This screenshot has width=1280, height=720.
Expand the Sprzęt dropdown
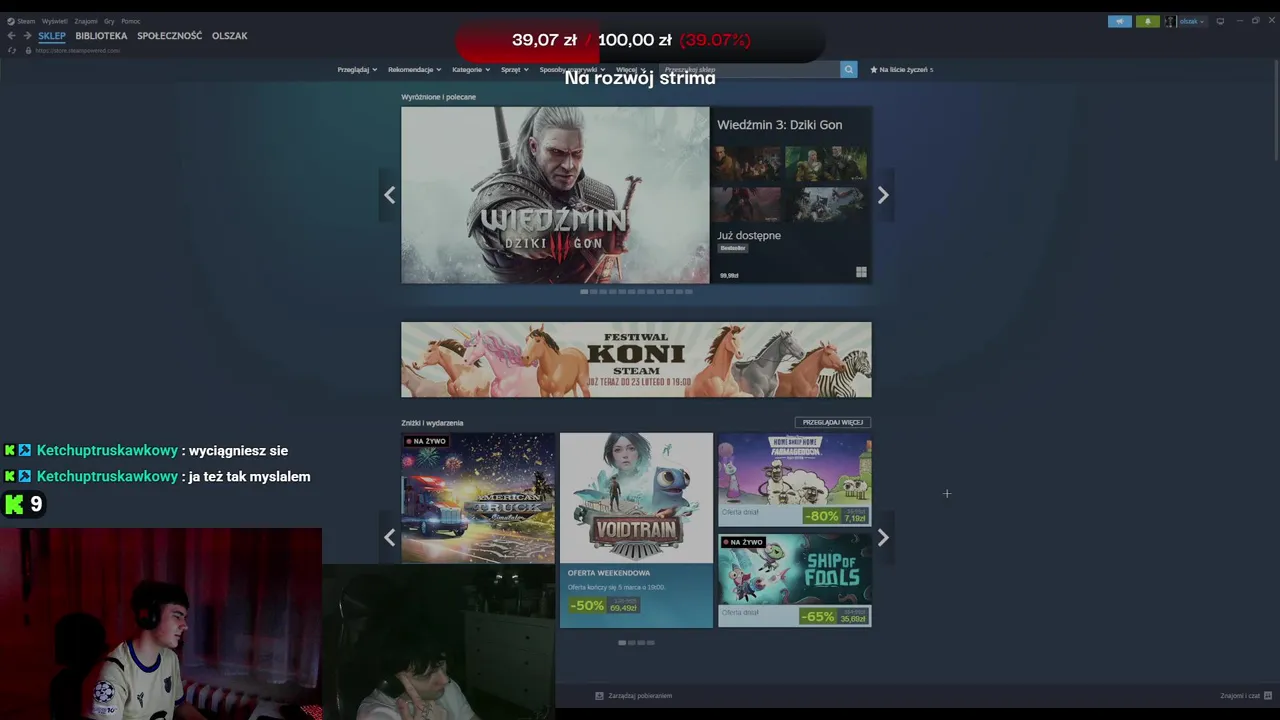tap(515, 69)
